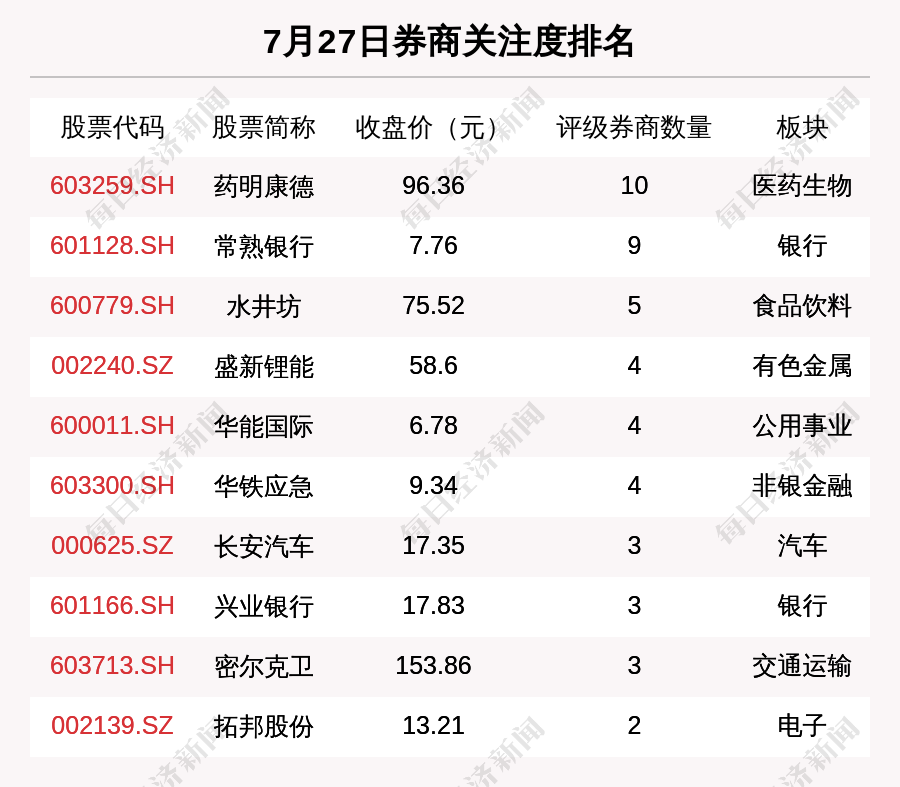Select sector 电子
This screenshot has height=787, width=900.
(x=802, y=726)
